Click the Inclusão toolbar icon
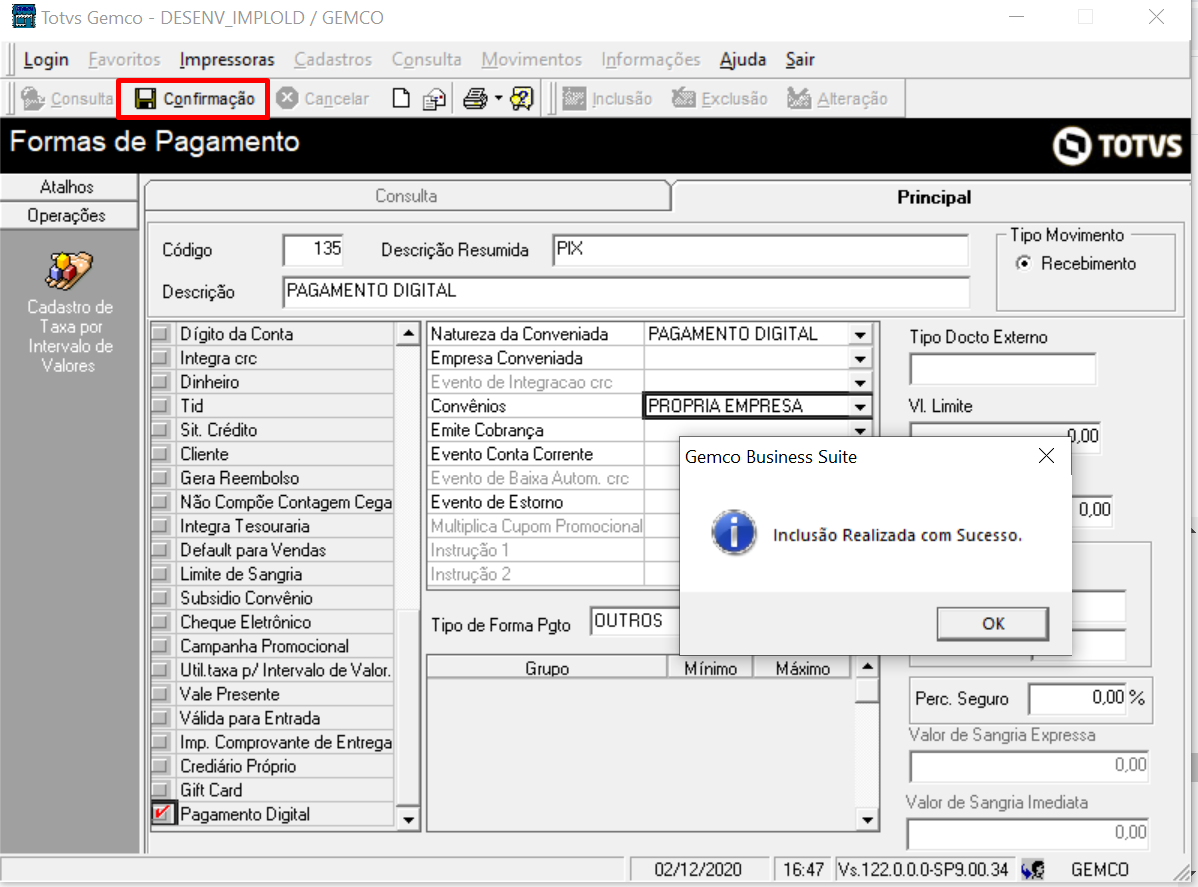The width and height of the screenshot is (1198, 887). [x=574, y=99]
